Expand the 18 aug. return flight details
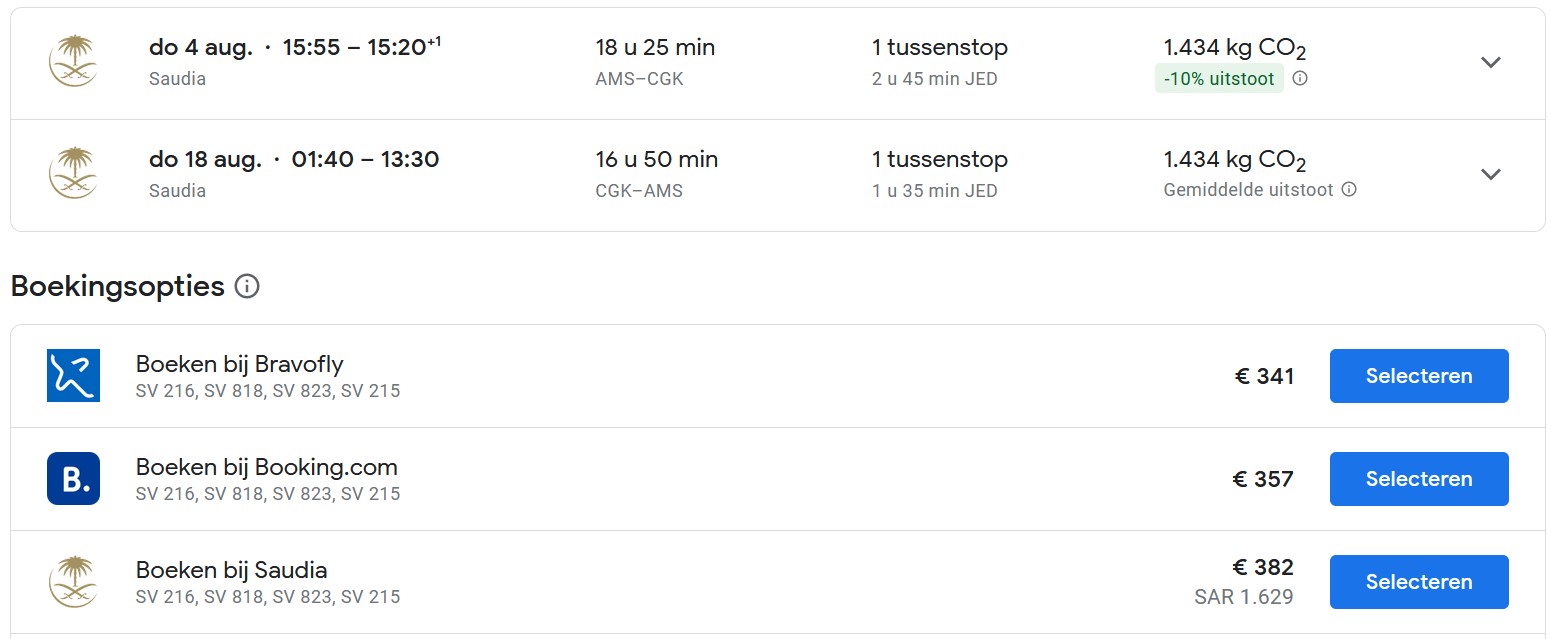1551x639 pixels. [1491, 174]
